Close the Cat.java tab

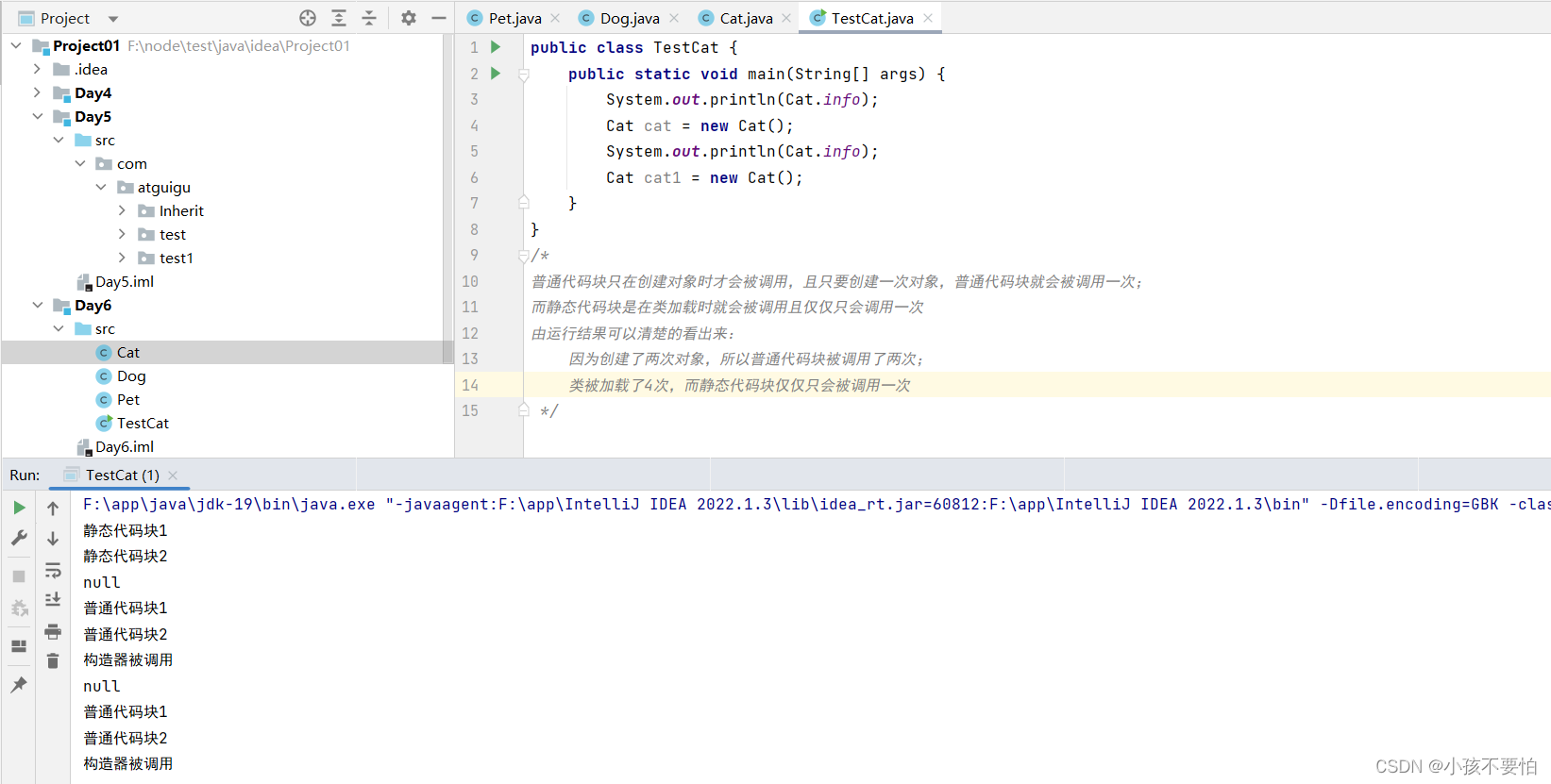click(786, 18)
